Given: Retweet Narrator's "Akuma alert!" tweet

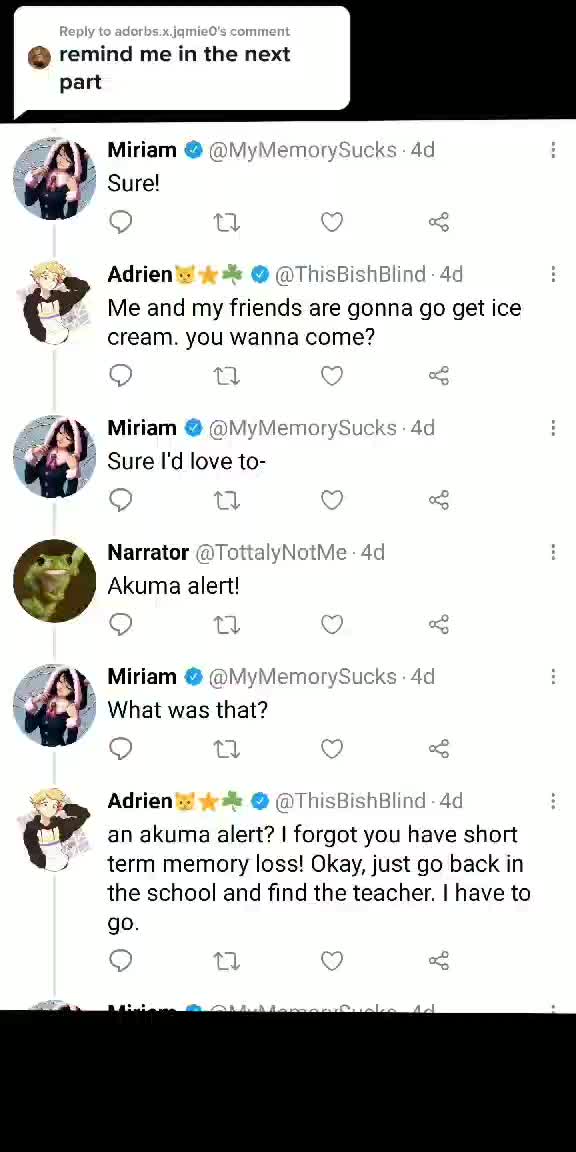Looking at the screenshot, I should point(226,624).
